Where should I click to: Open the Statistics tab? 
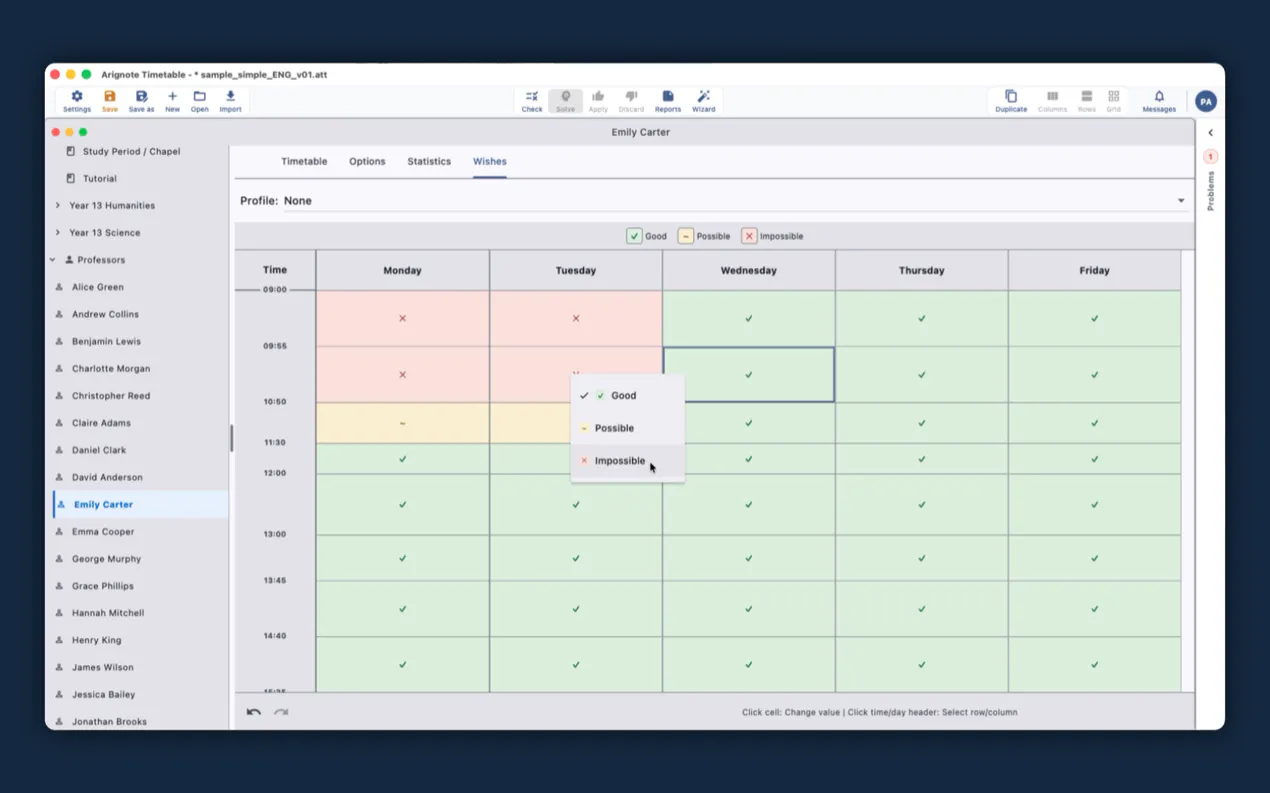coord(429,161)
